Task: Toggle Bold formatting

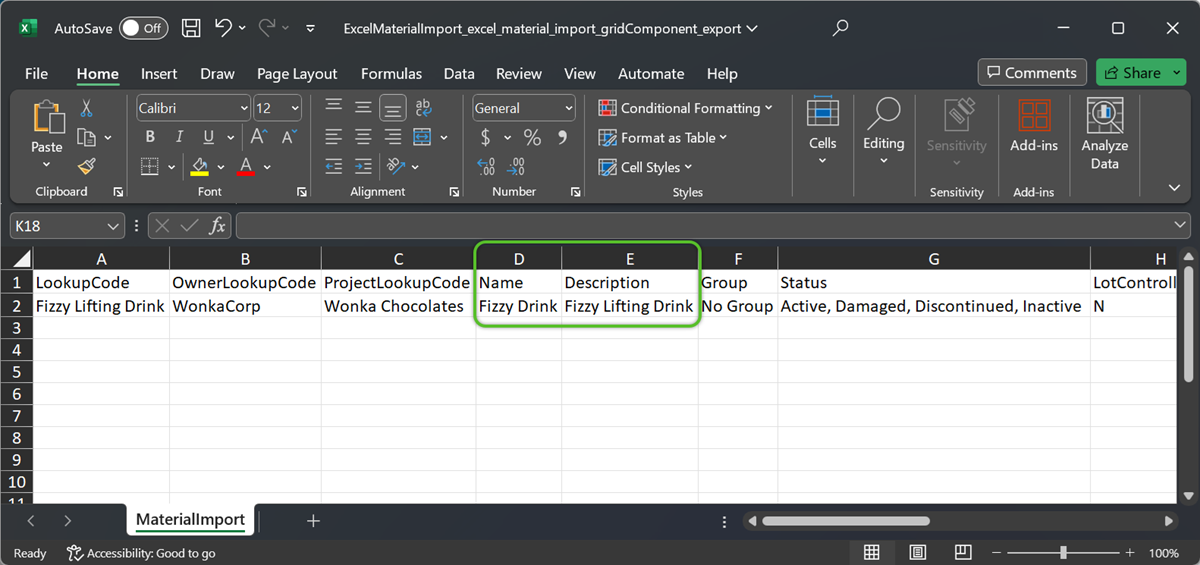Action: coord(150,137)
